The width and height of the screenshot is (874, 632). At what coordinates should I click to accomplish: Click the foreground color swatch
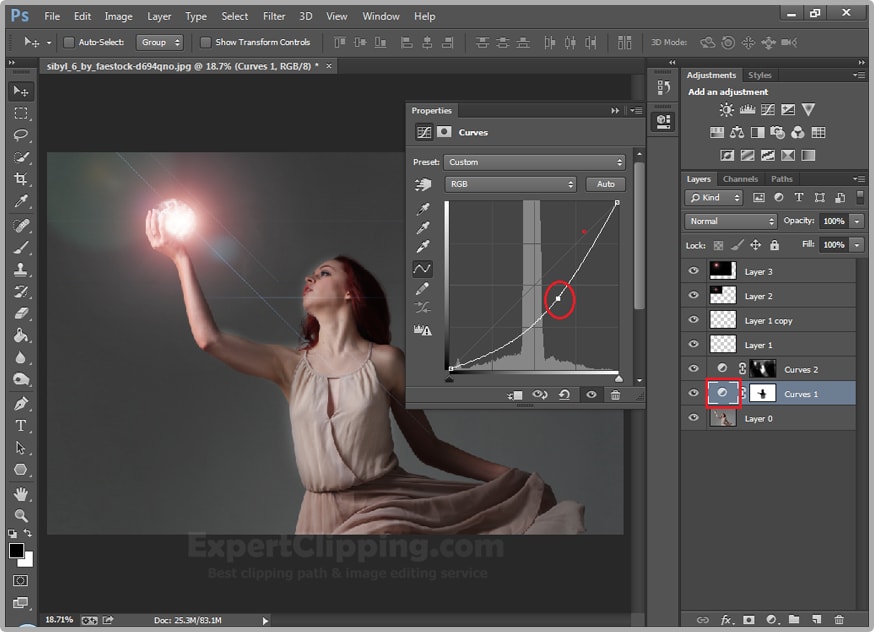click(x=17, y=551)
